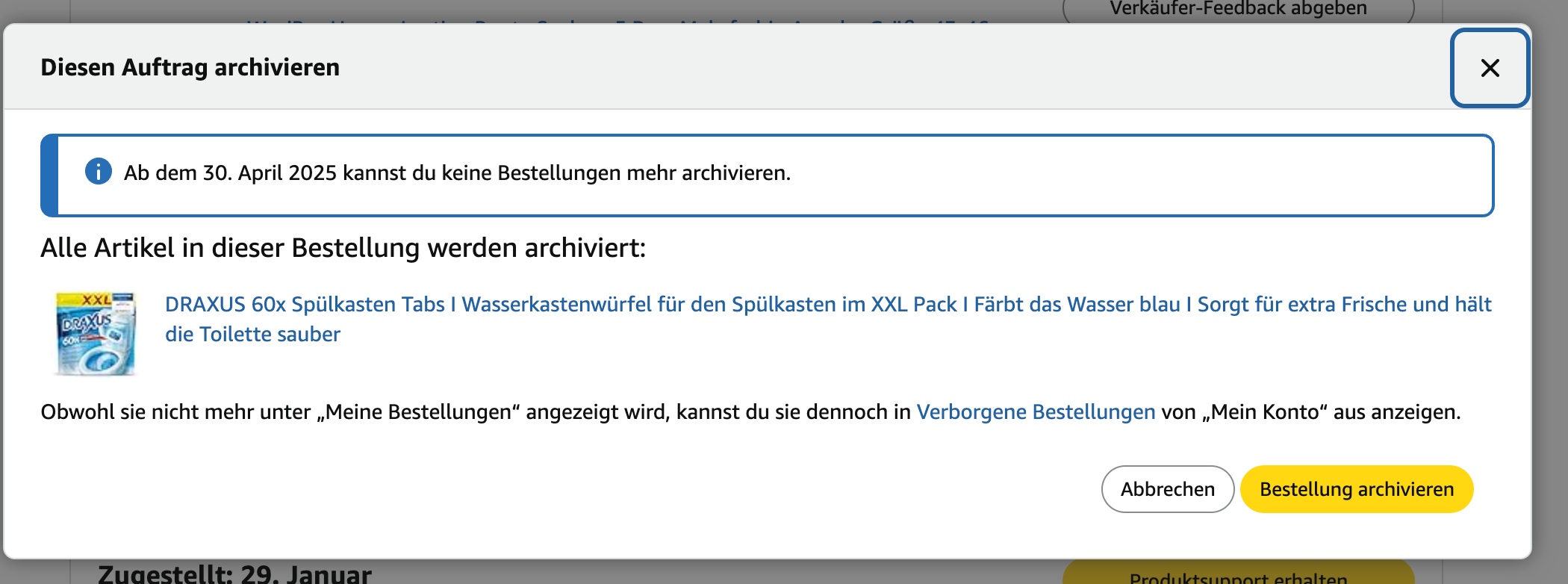1568x584 pixels.
Task: Click the link text die Toilette sauber
Action: [x=252, y=335]
